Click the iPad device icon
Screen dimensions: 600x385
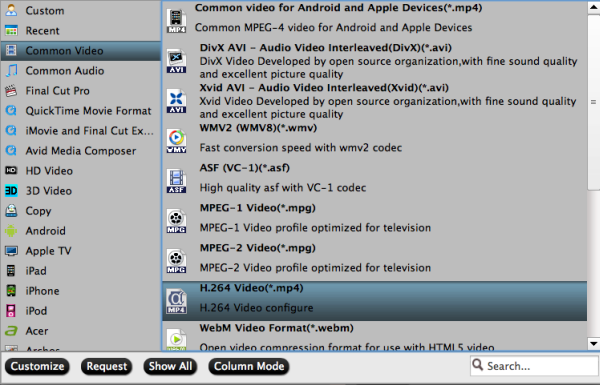click(x=11, y=271)
